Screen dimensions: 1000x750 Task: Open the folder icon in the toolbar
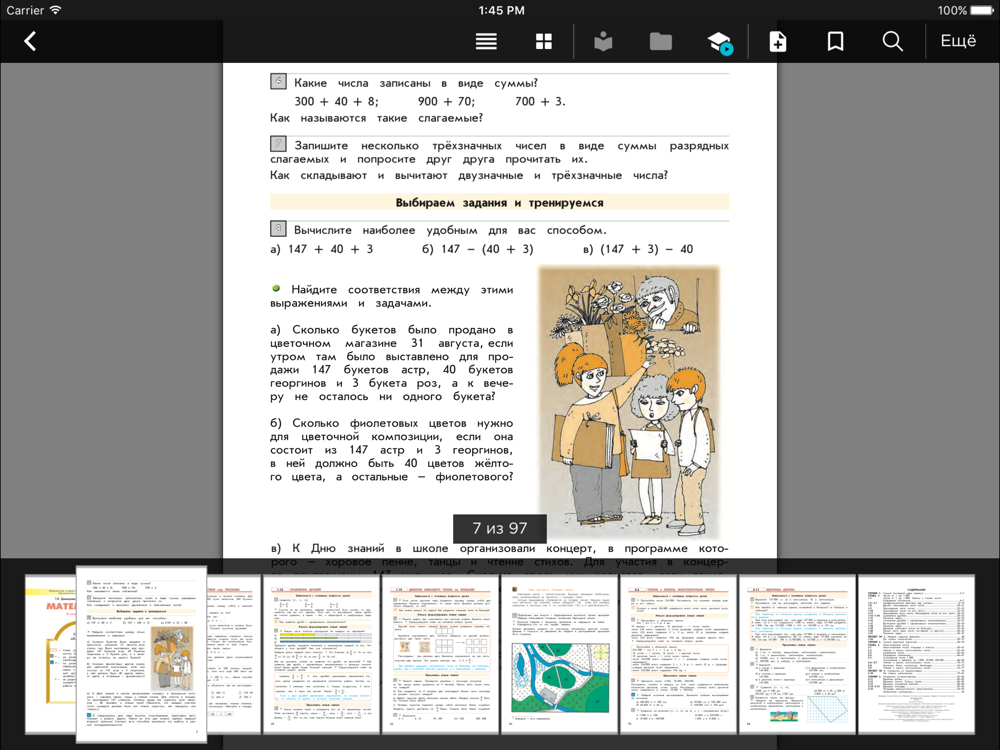(x=661, y=41)
